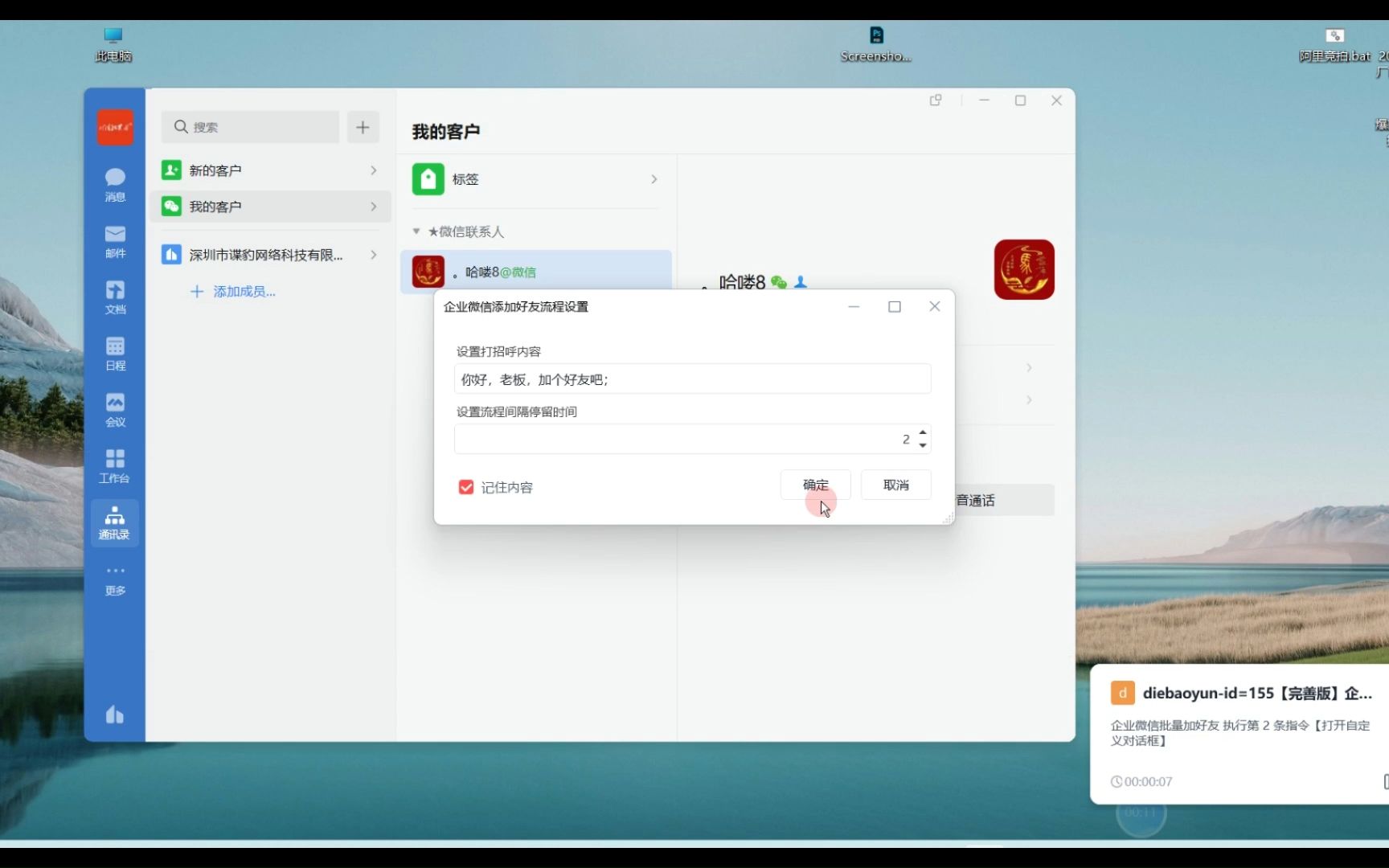The image size is (1389, 868).
Task: Open the 通讯录 contacts view
Action: (115, 522)
